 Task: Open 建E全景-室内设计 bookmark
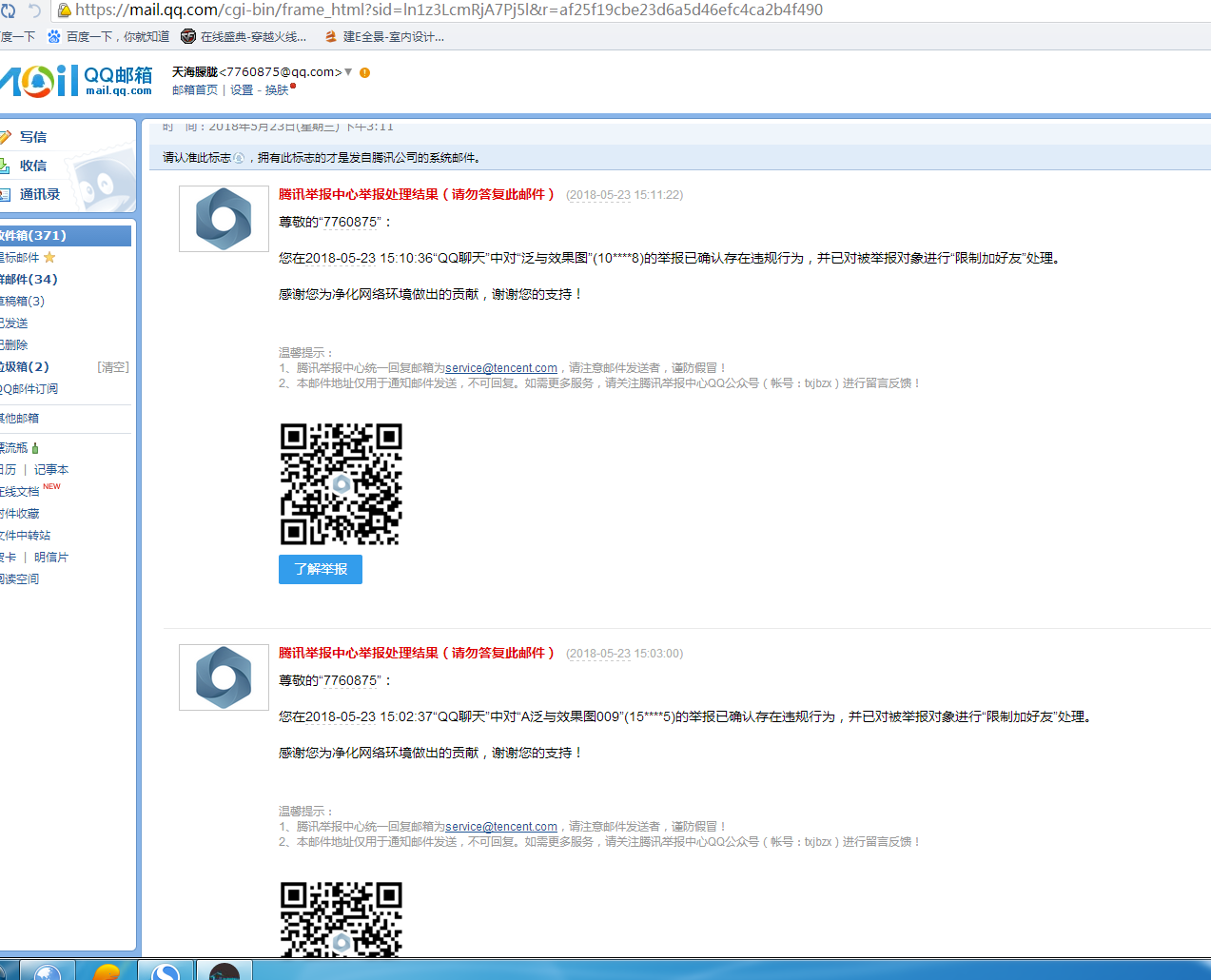pos(384,37)
